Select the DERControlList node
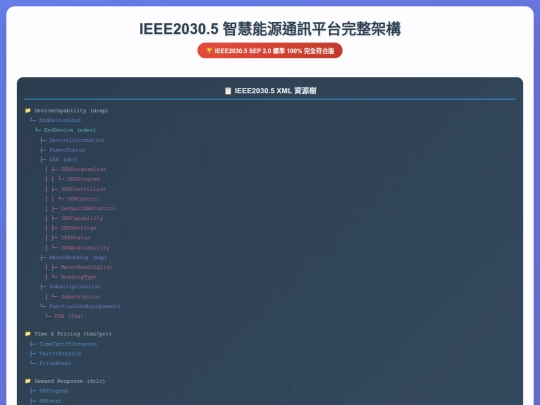540x405 pixels. click(83, 189)
